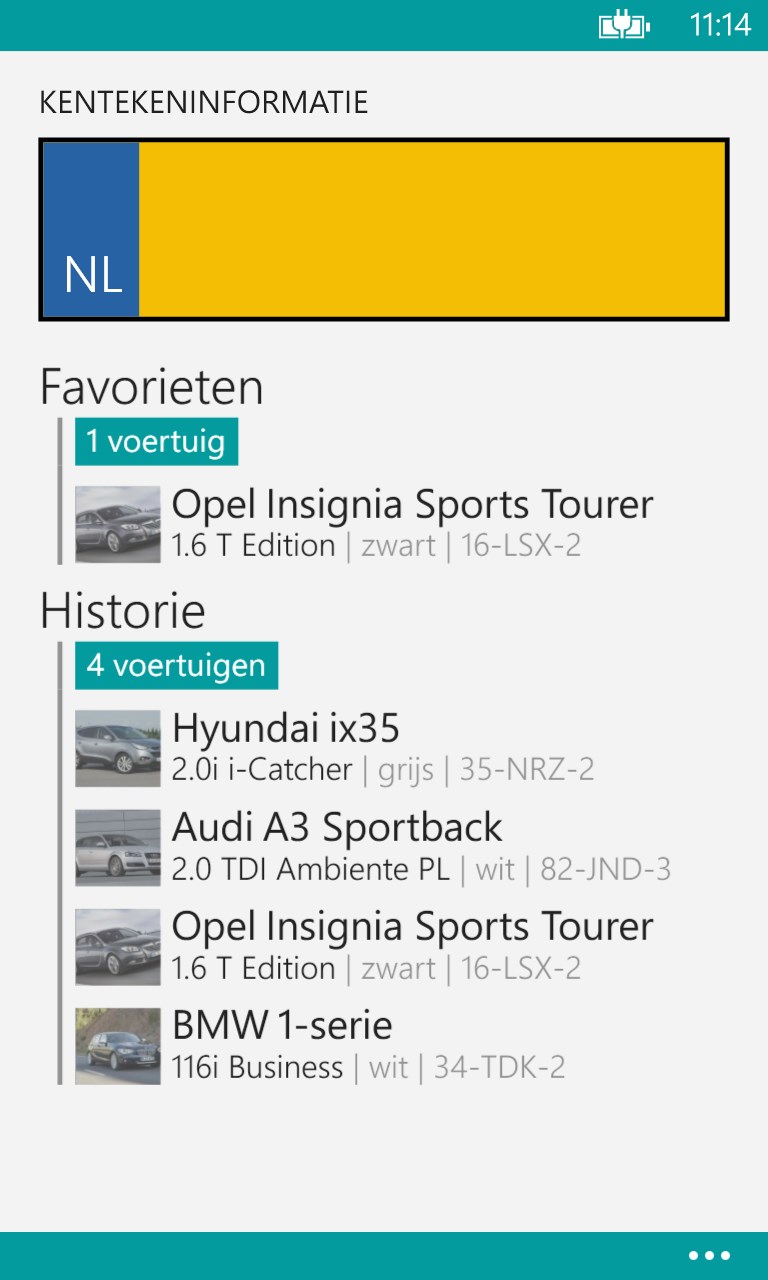Tap the '4 voertuigen' group label
This screenshot has width=768, height=1280.
pos(176,665)
